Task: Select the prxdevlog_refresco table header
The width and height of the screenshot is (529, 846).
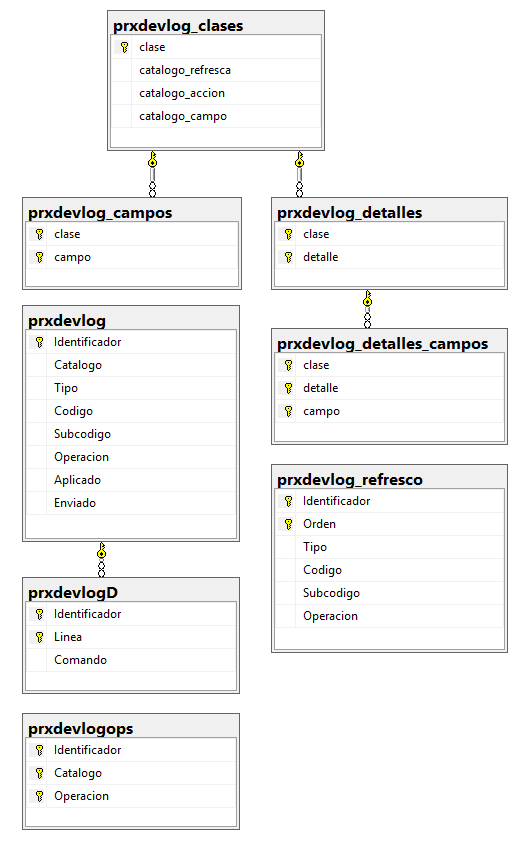Action: tap(350, 480)
